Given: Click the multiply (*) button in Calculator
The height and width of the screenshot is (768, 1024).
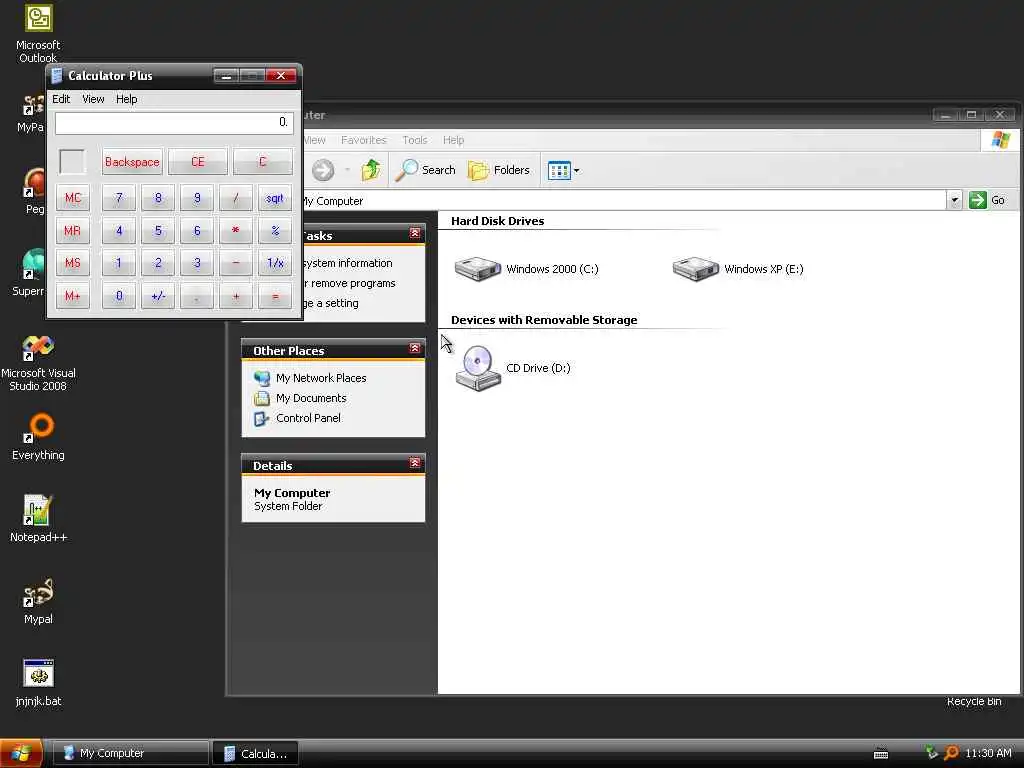Looking at the screenshot, I should pos(236,231).
